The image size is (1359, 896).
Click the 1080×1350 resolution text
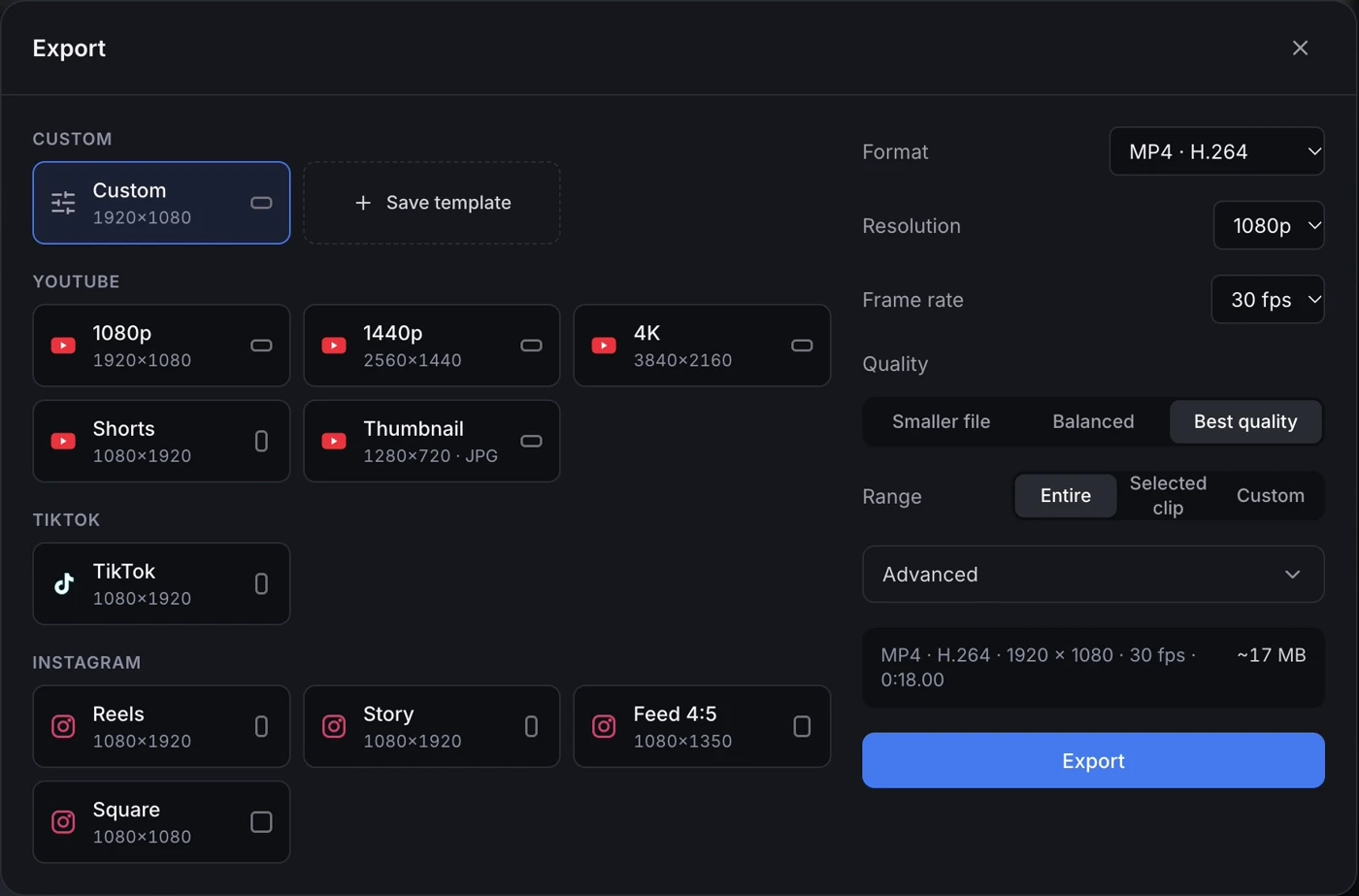682,741
